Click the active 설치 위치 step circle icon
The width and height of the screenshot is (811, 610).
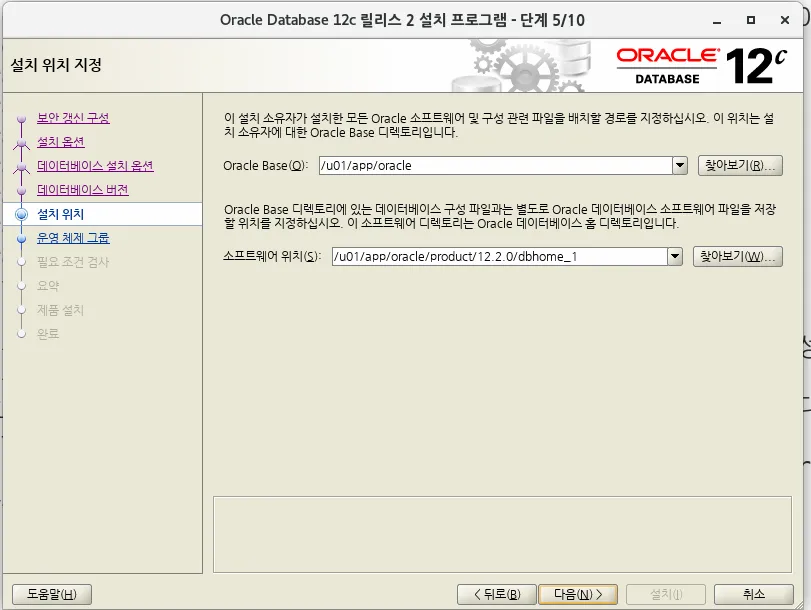pyautogui.click(x=21, y=214)
